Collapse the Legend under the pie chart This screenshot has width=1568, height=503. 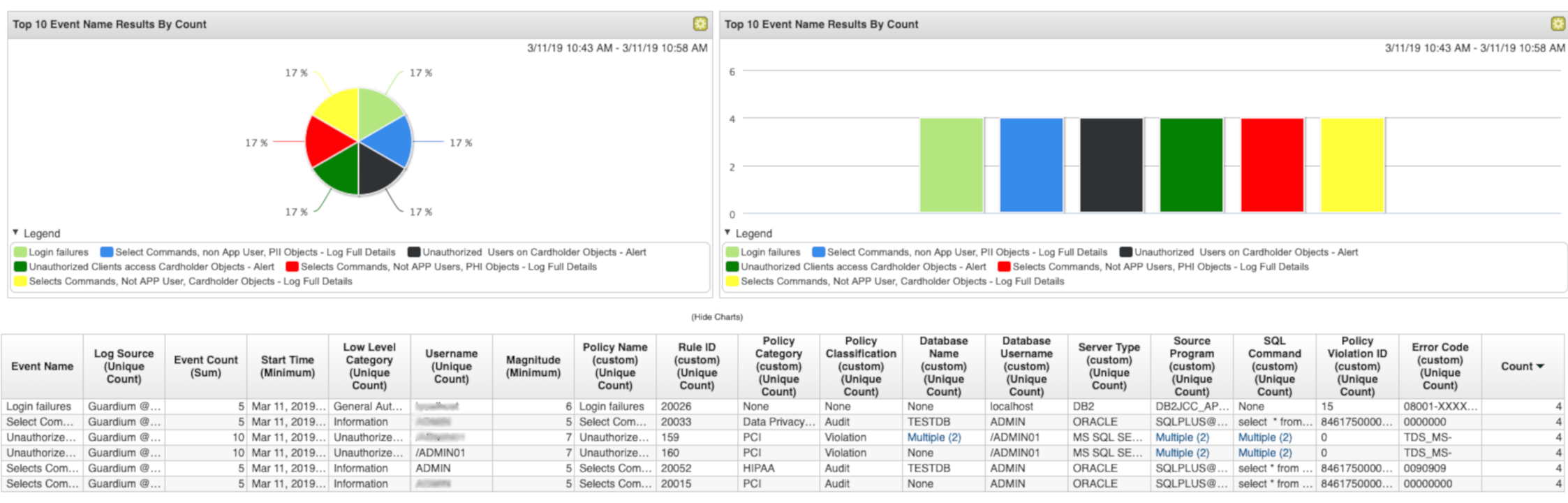click(x=15, y=233)
